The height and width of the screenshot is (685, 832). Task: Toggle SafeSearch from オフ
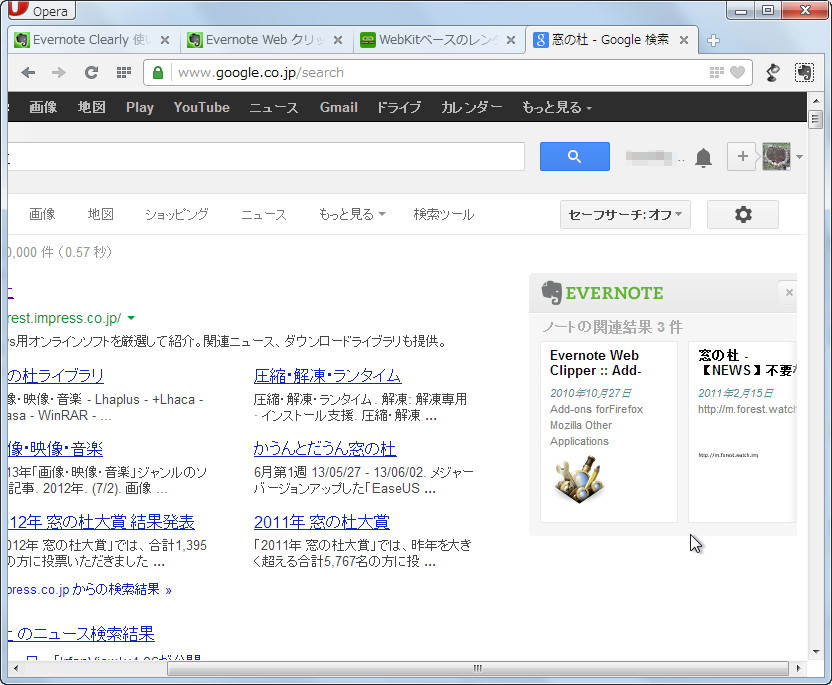click(625, 214)
